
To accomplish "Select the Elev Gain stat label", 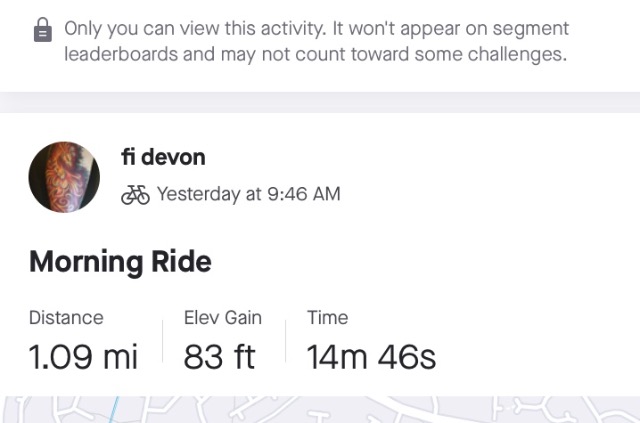I will pos(222,318).
